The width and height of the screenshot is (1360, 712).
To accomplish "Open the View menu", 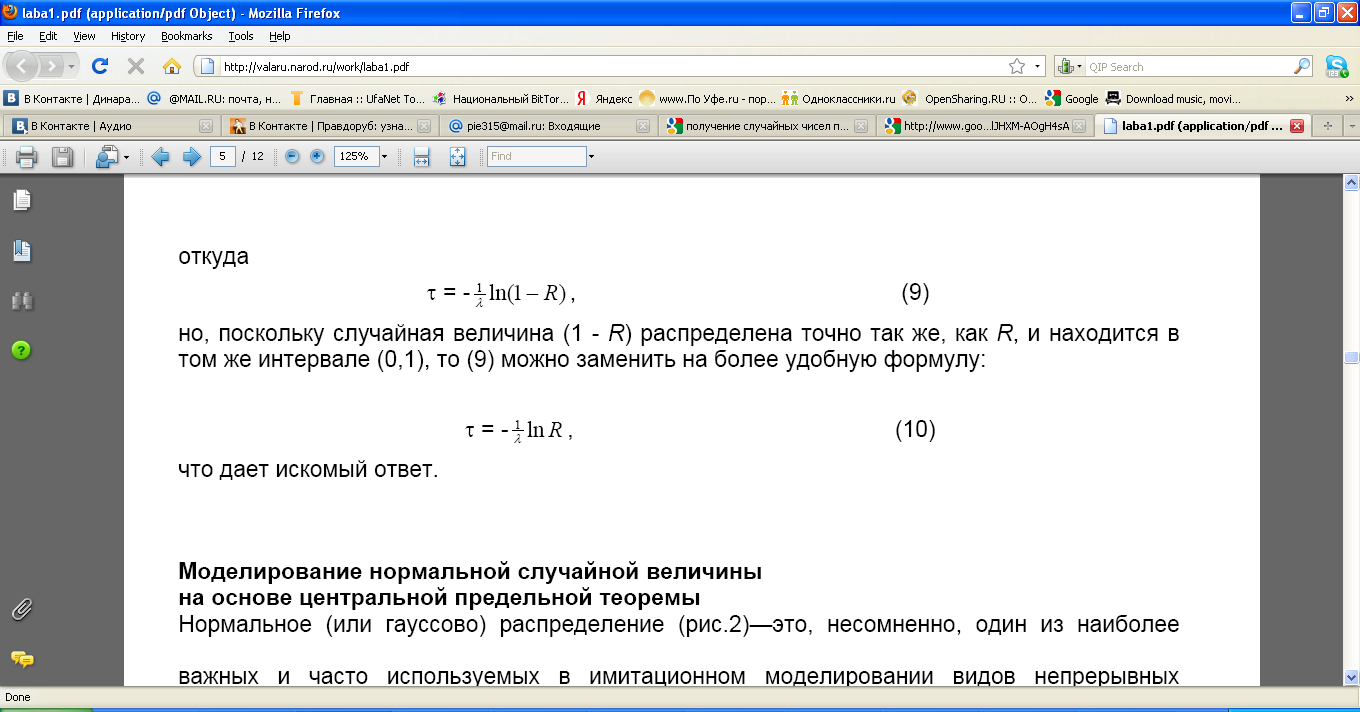I will (84, 36).
